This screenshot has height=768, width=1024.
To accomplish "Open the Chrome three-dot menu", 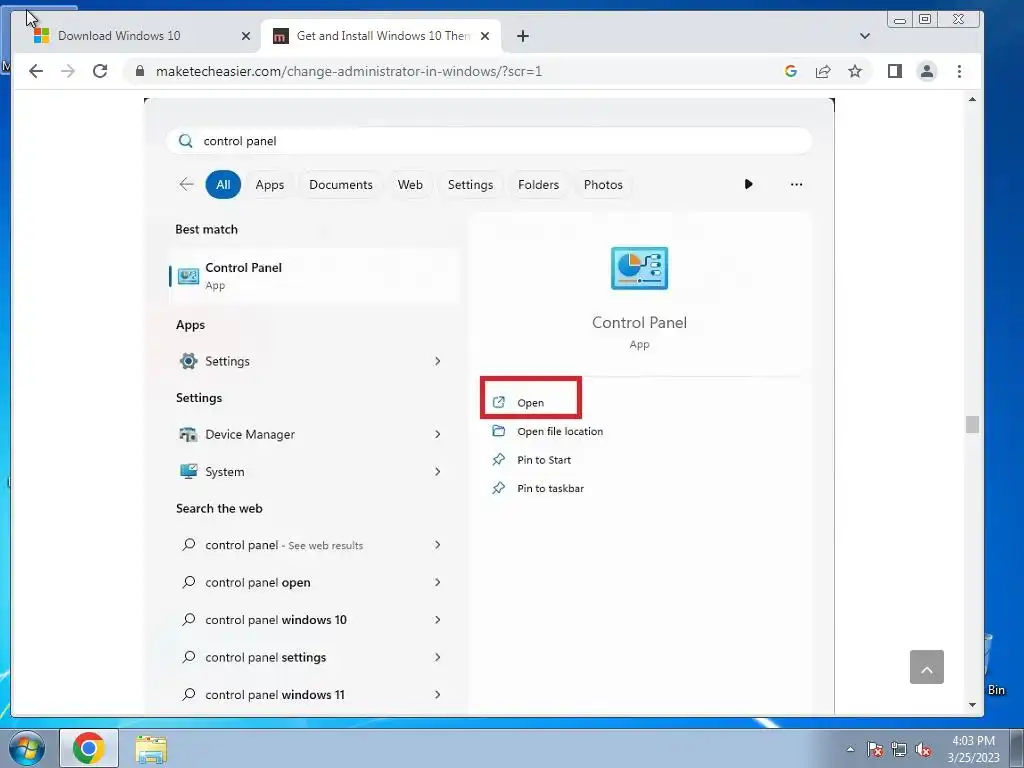I will click(959, 71).
